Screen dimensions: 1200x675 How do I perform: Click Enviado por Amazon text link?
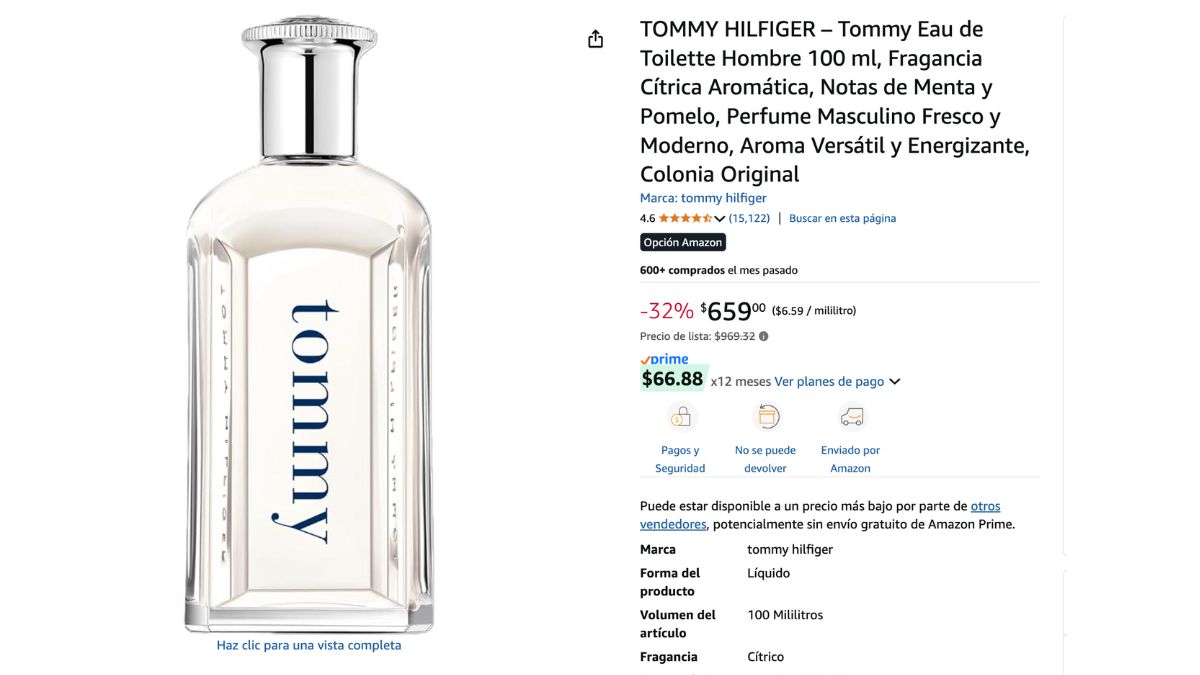pos(851,459)
